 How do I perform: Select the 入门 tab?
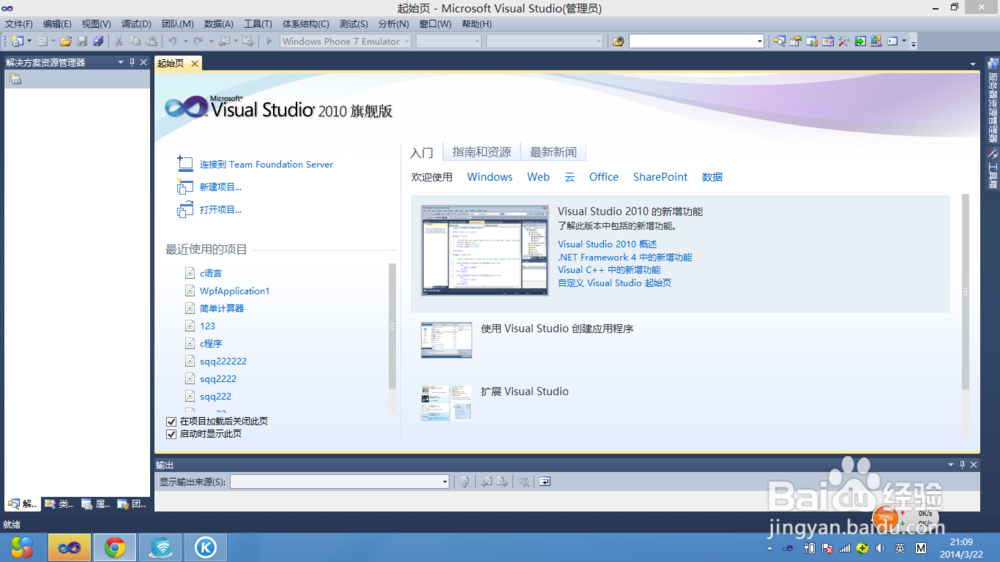422,152
